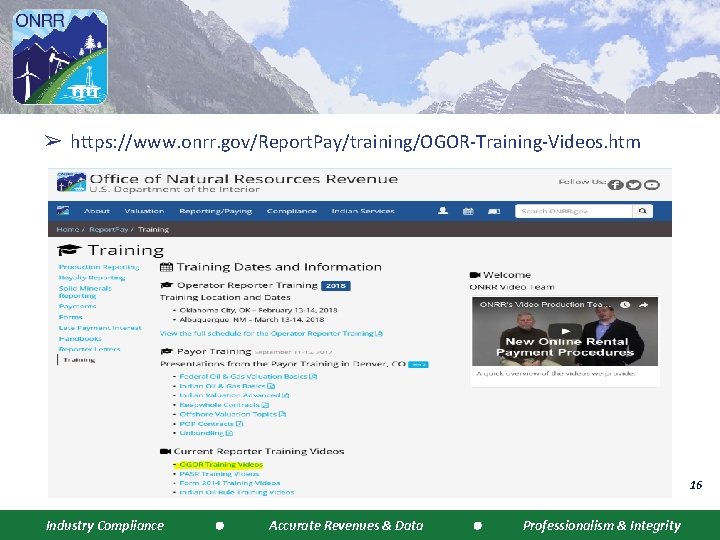This screenshot has height=540, width=720.
Task: Click the watch later clock icon on video
Action: 624,304
